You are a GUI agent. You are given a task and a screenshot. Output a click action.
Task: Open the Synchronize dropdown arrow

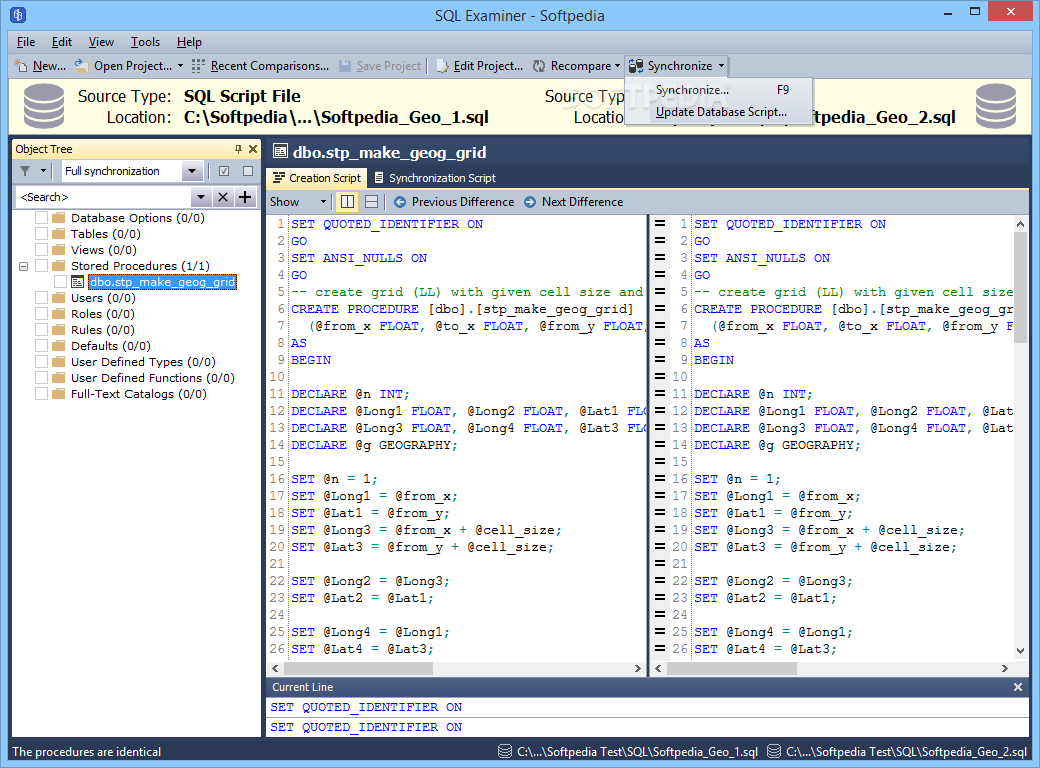tap(721, 66)
